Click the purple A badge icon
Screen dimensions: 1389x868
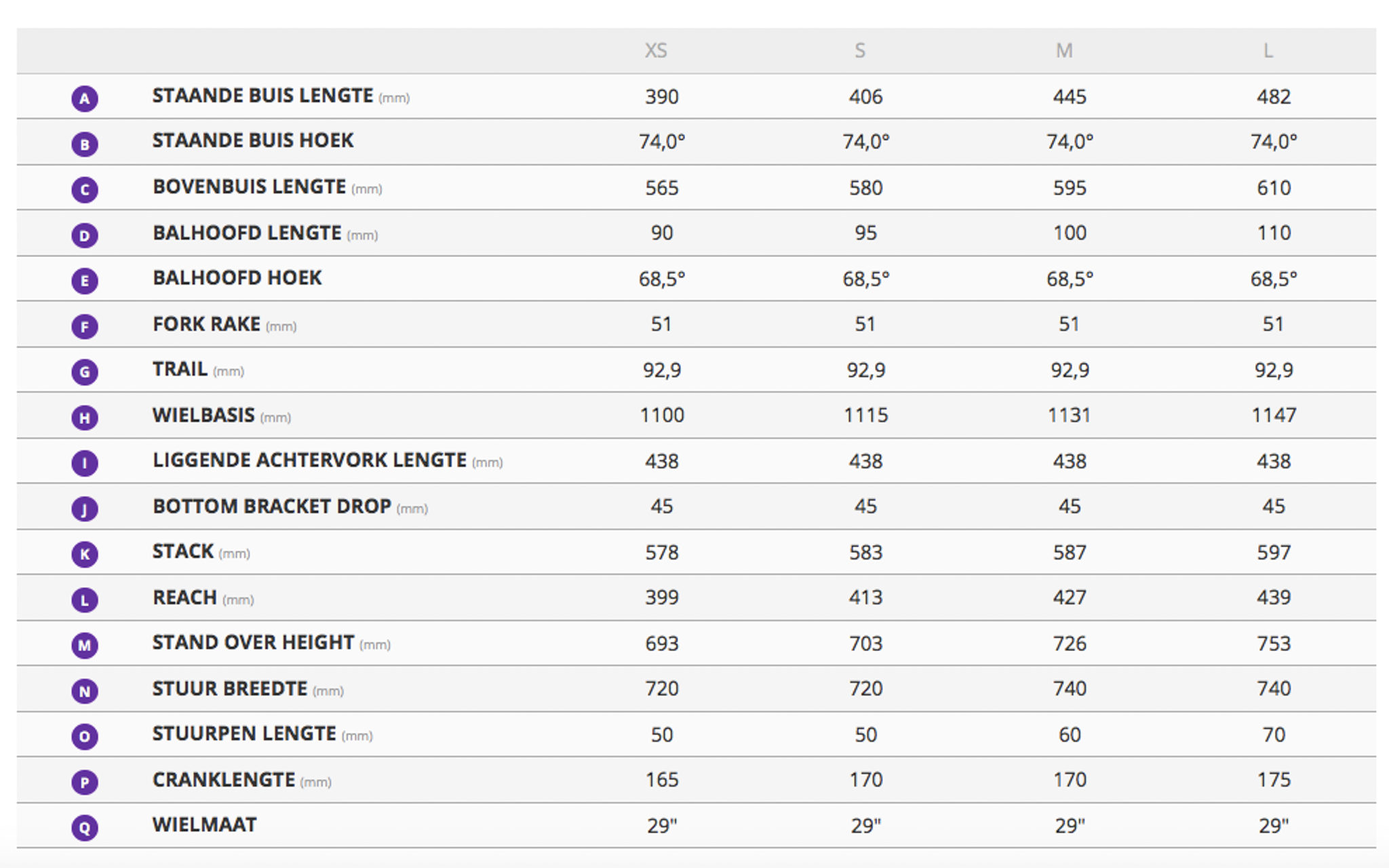point(85,98)
